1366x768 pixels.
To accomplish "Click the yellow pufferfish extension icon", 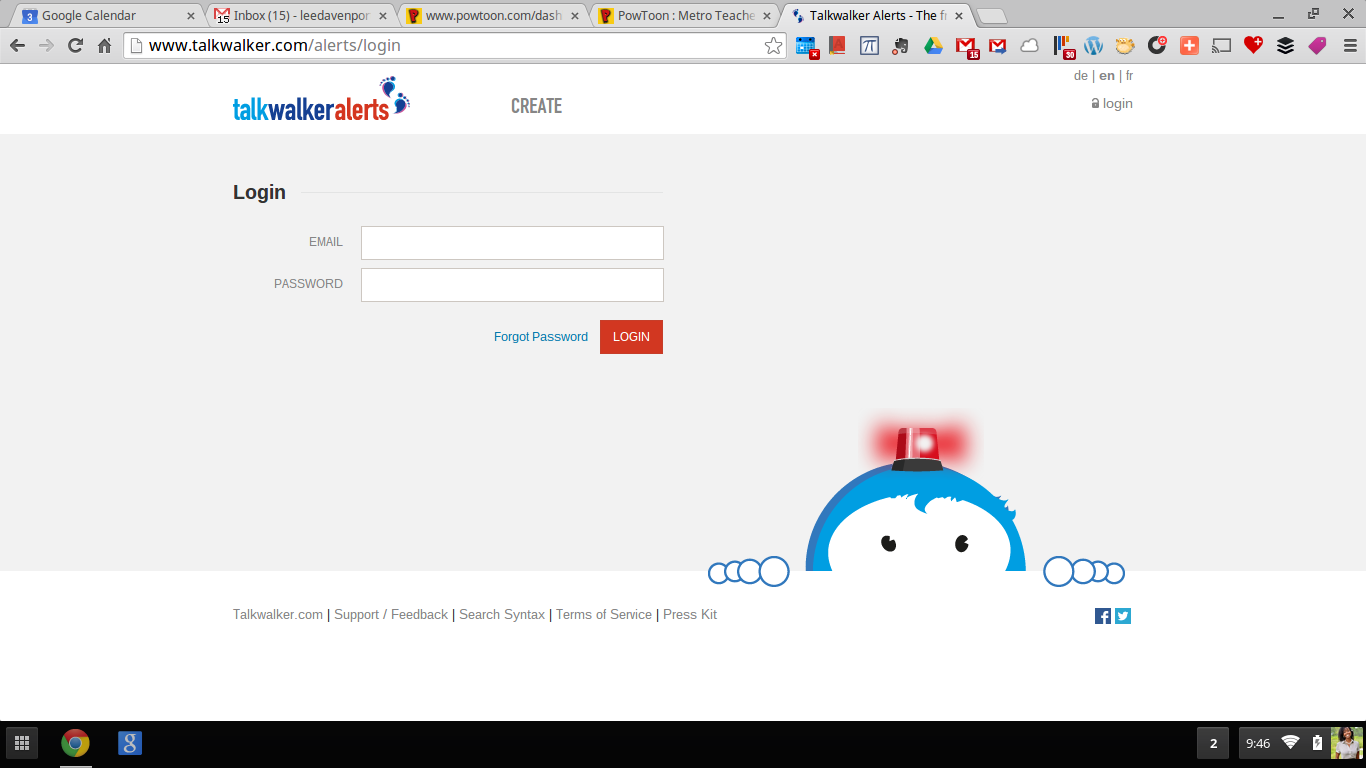I will [x=1125, y=45].
